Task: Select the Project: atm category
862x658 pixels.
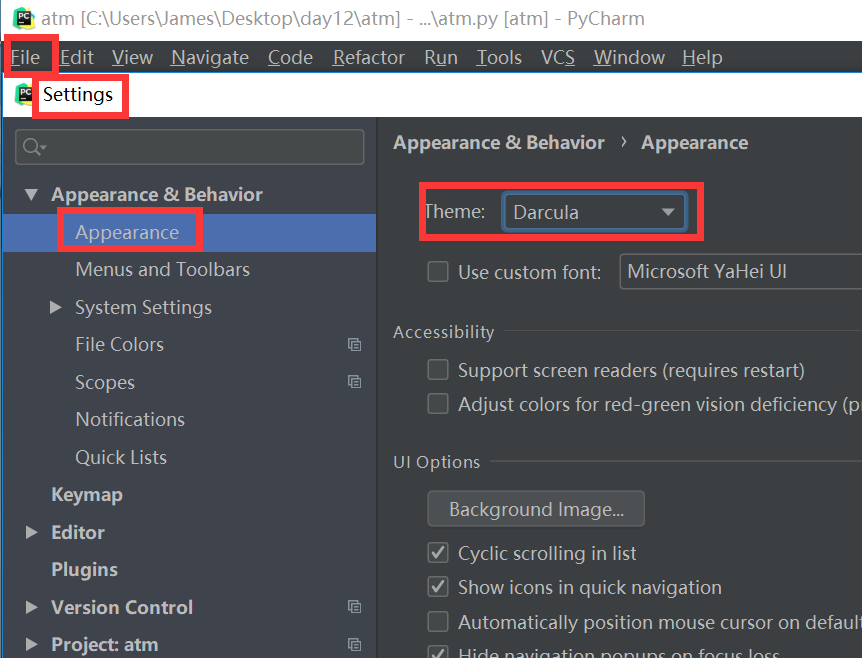Action: [104, 644]
